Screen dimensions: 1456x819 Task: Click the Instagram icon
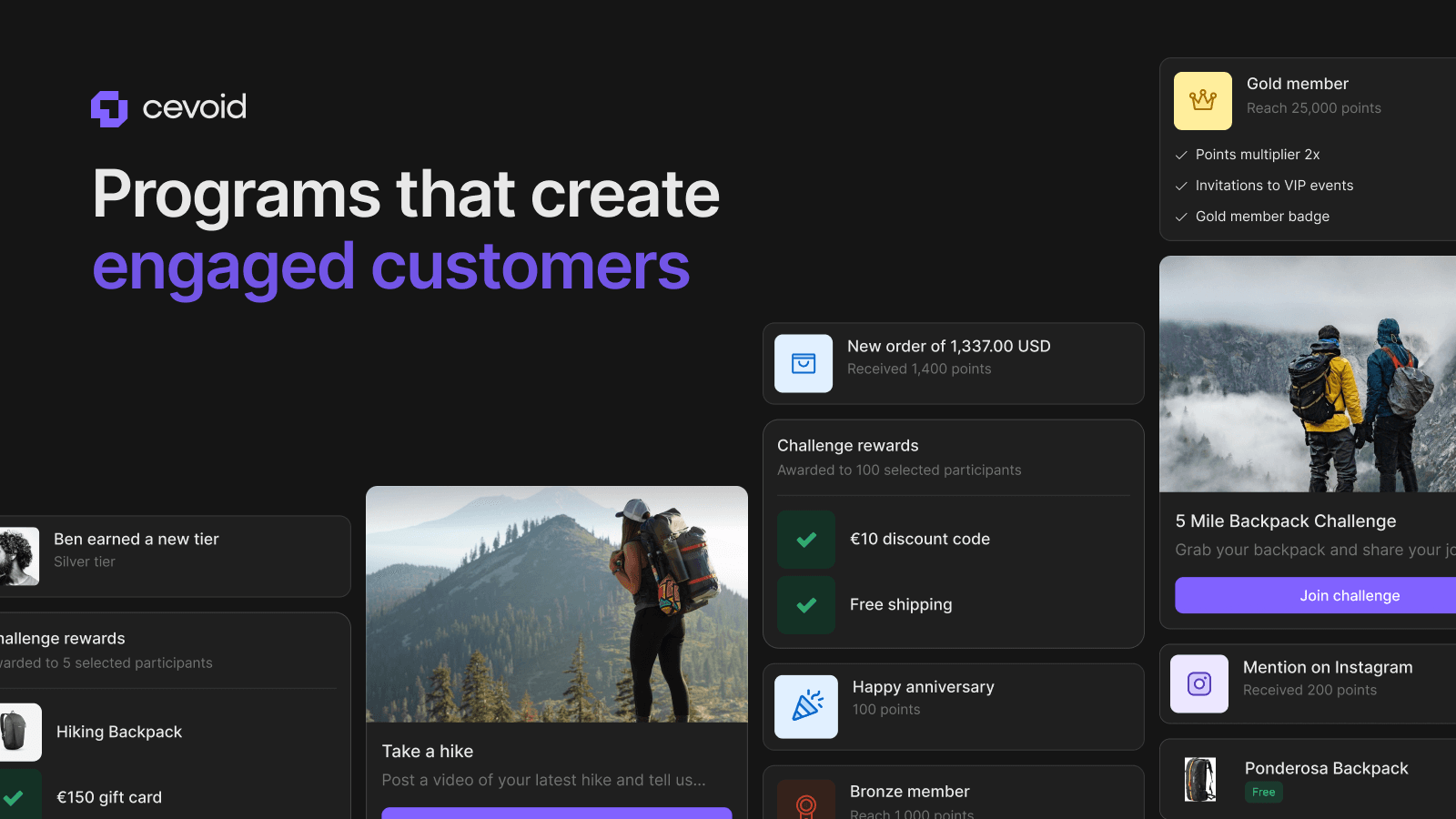tap(1199, 683)
